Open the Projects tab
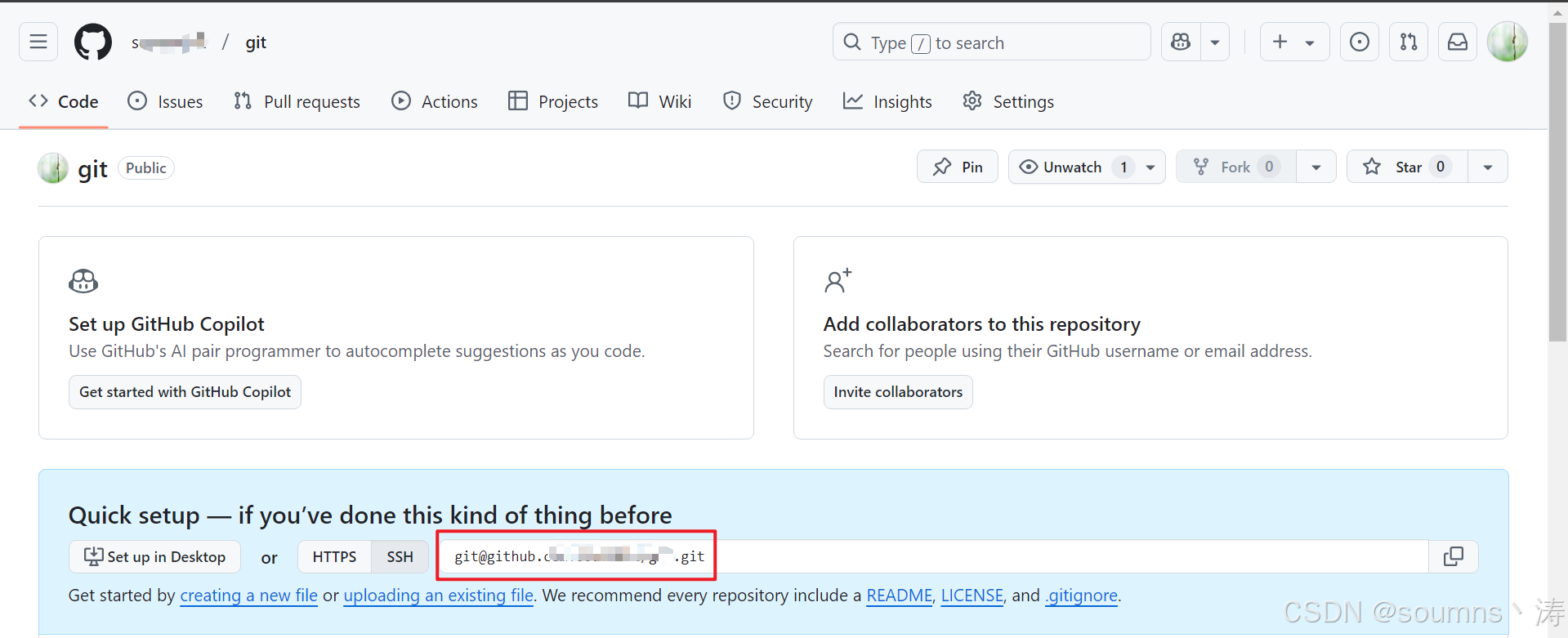This screenshot has width=1568, height=638. (x=553, y=101)
